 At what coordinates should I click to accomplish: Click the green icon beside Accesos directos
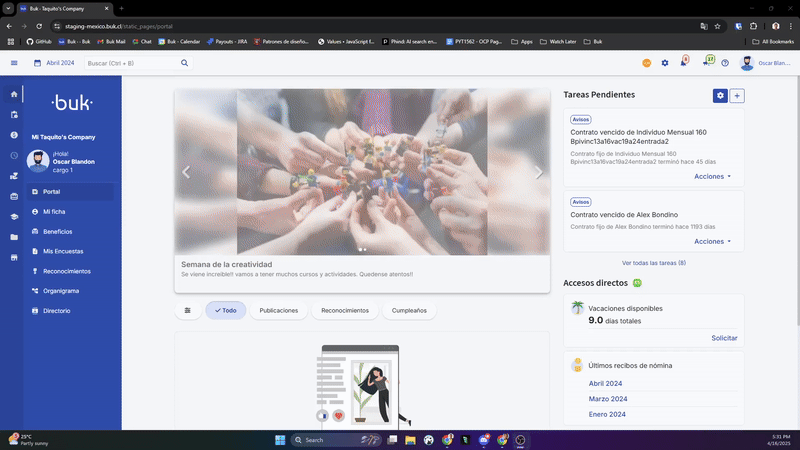click(637, 283)
